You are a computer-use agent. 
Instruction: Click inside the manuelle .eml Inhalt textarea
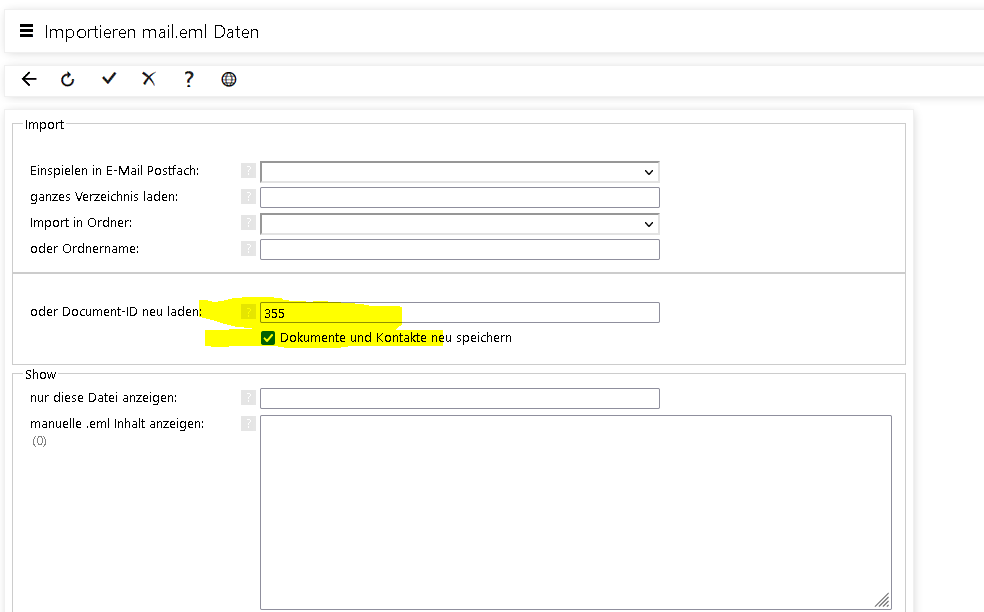pos(575,510)
